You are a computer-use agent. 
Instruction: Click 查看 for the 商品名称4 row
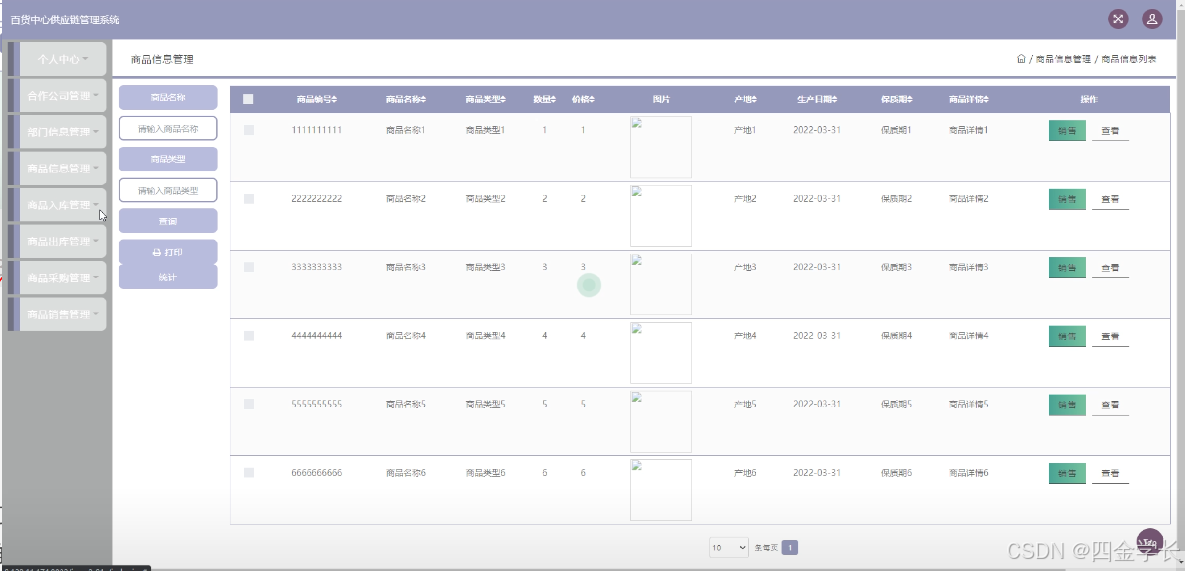point(1110,336)
